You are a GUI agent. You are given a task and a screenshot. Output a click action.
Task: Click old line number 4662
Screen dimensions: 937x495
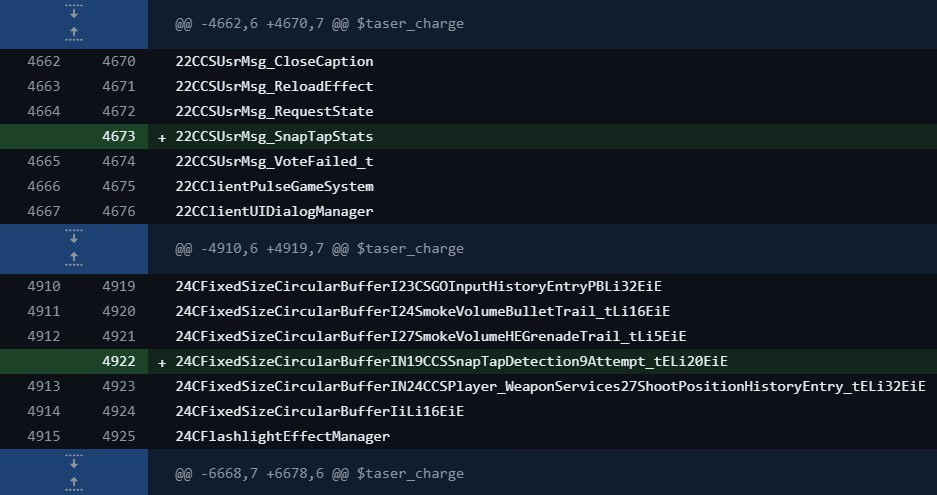(x=44, y=62)
